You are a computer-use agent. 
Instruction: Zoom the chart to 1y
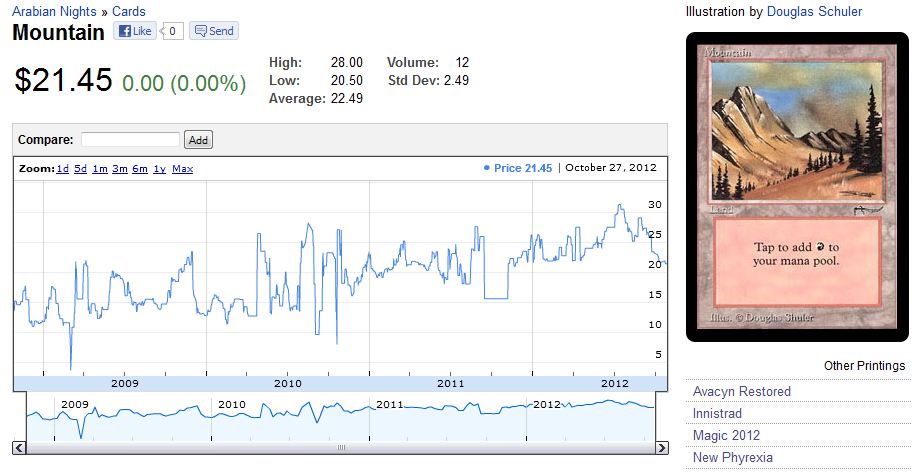159,169
